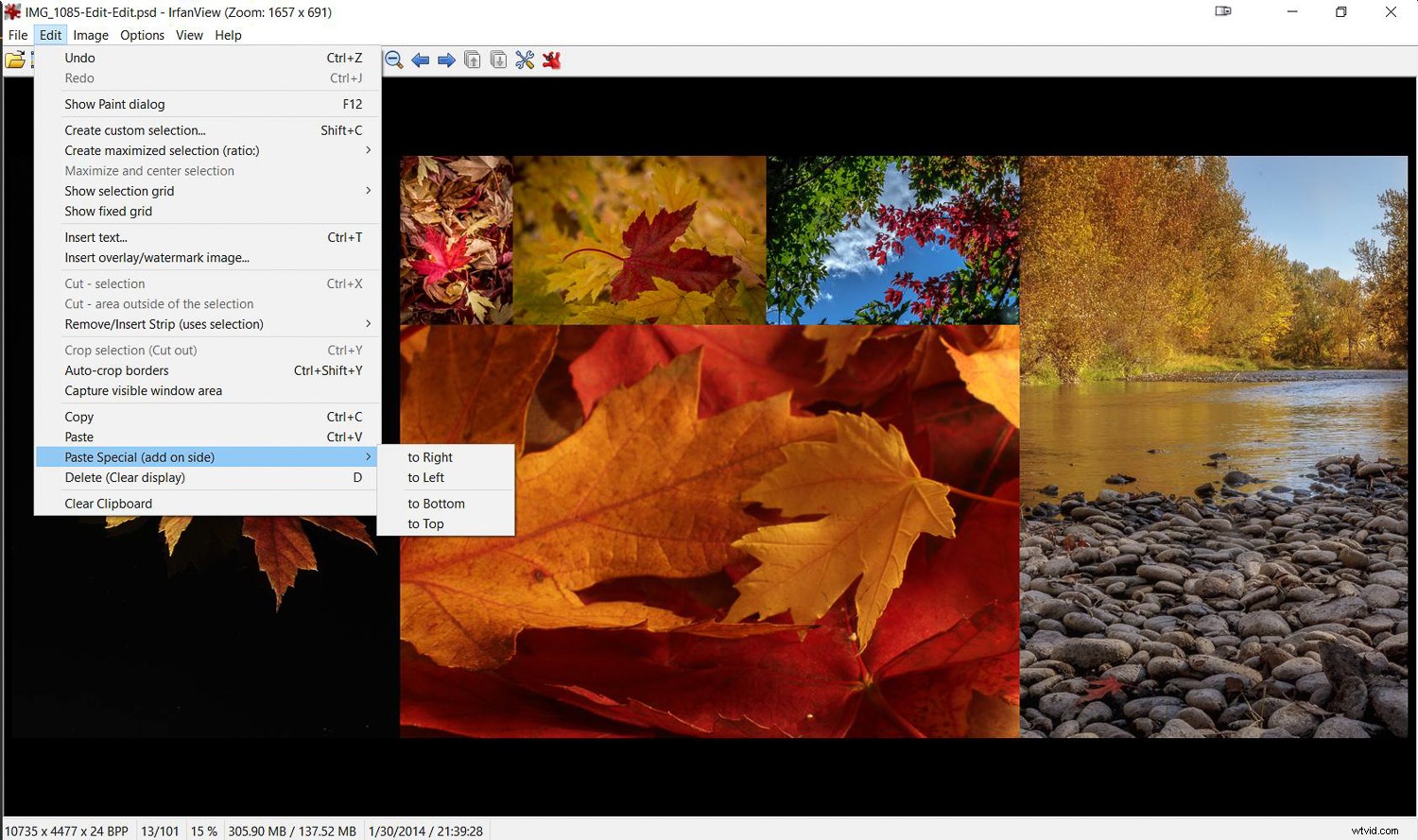Select Insert overlay/watermark image option
1418x840 pixels.
(157, 258)
